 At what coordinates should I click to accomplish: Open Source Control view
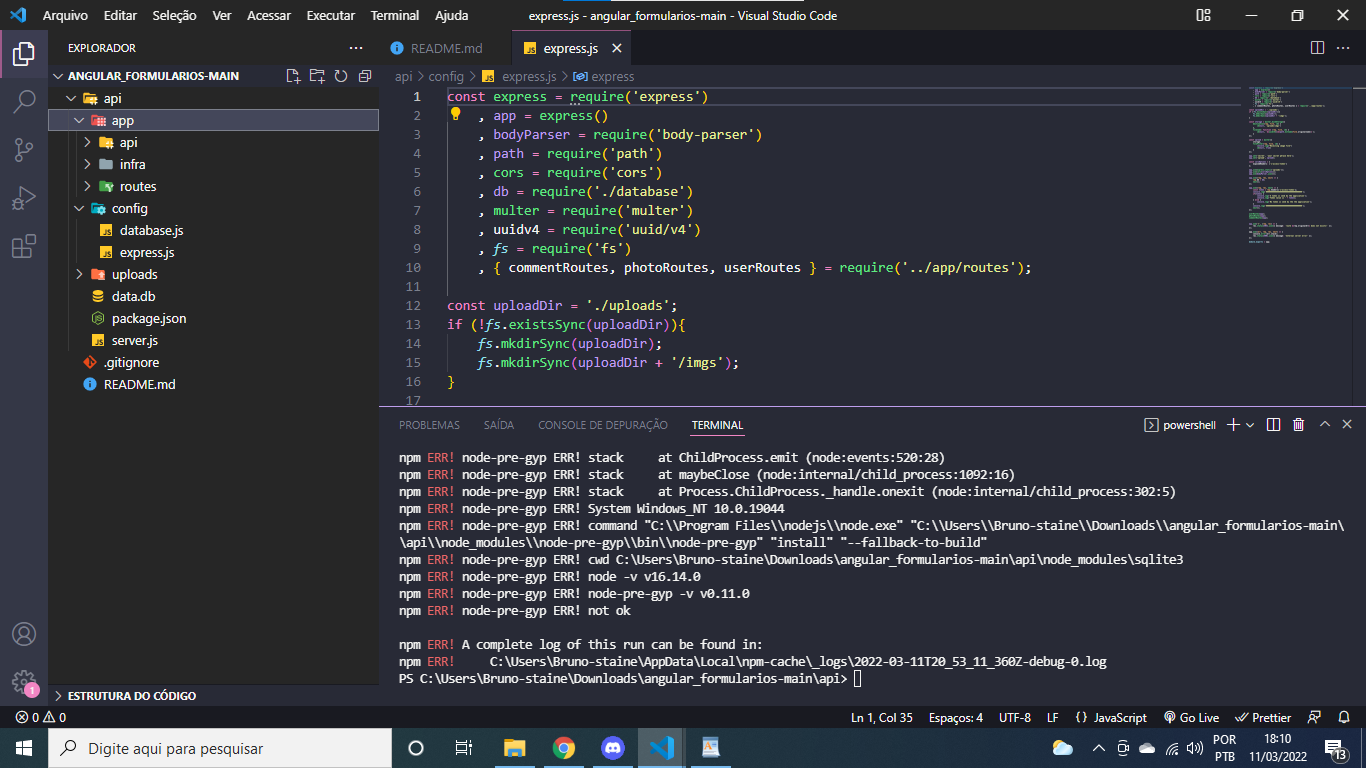pyautogui.click(x=24, y=150)
